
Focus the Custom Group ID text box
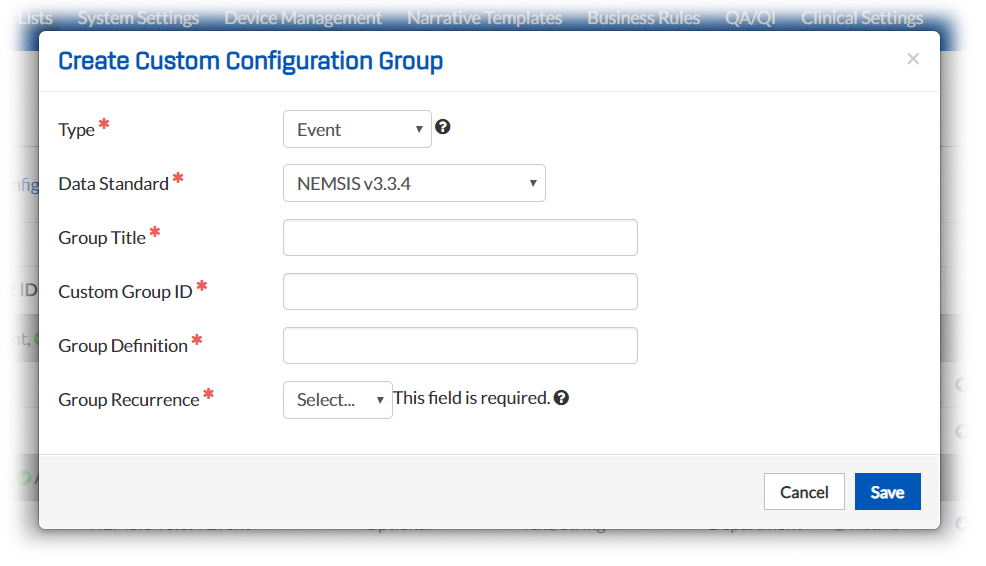coord(460,292)
